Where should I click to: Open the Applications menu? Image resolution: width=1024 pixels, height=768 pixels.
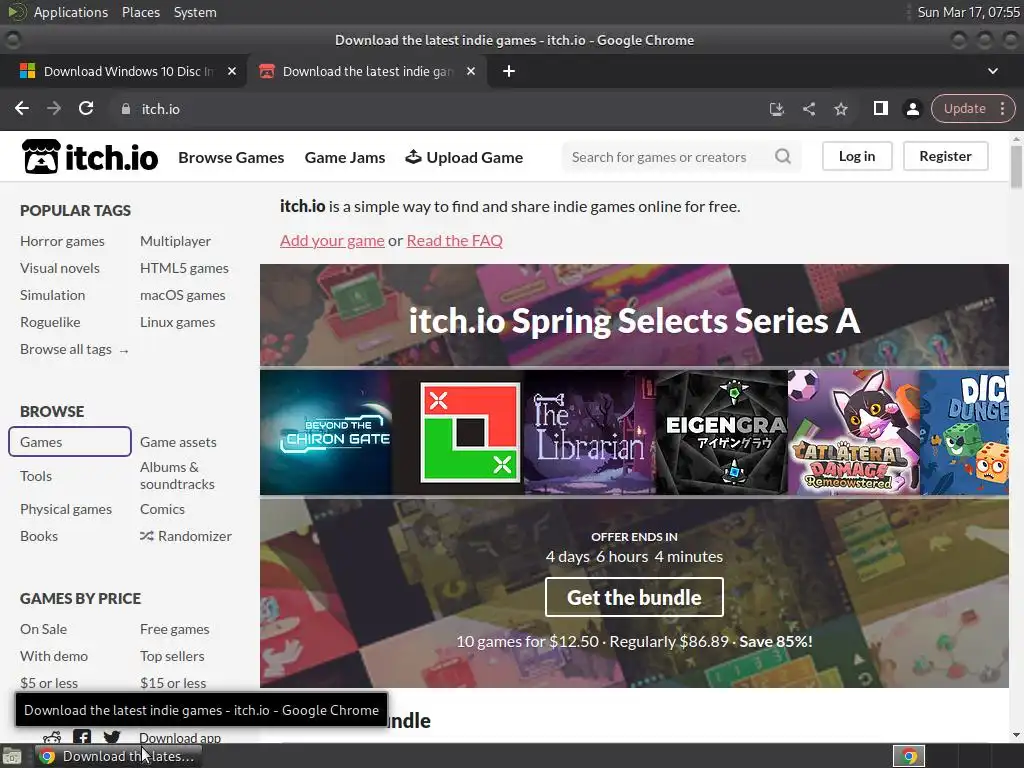[x=71, y=12]
